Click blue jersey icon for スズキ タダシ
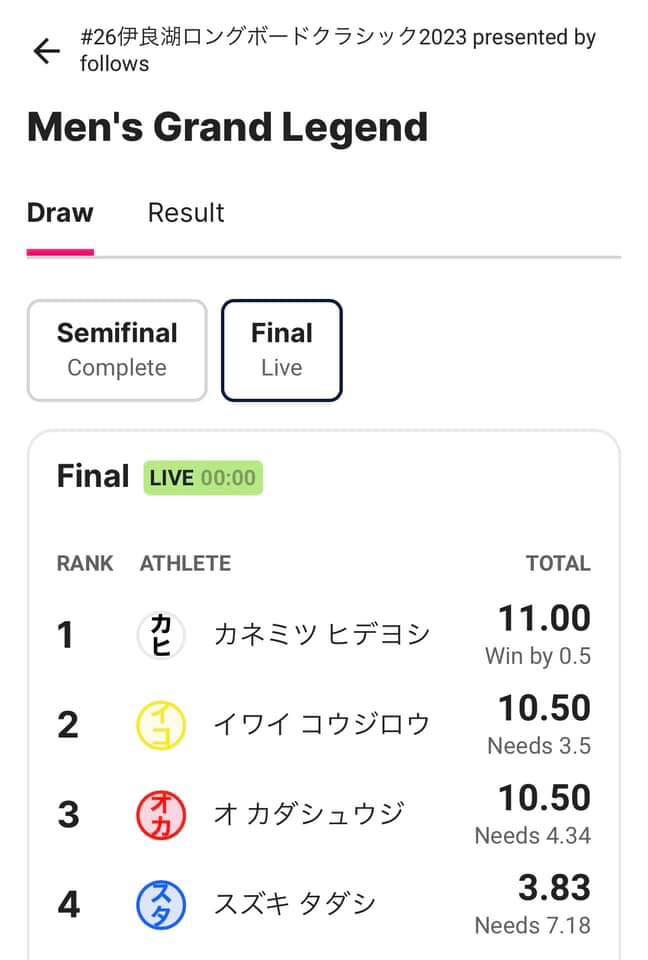 (161, 904)
